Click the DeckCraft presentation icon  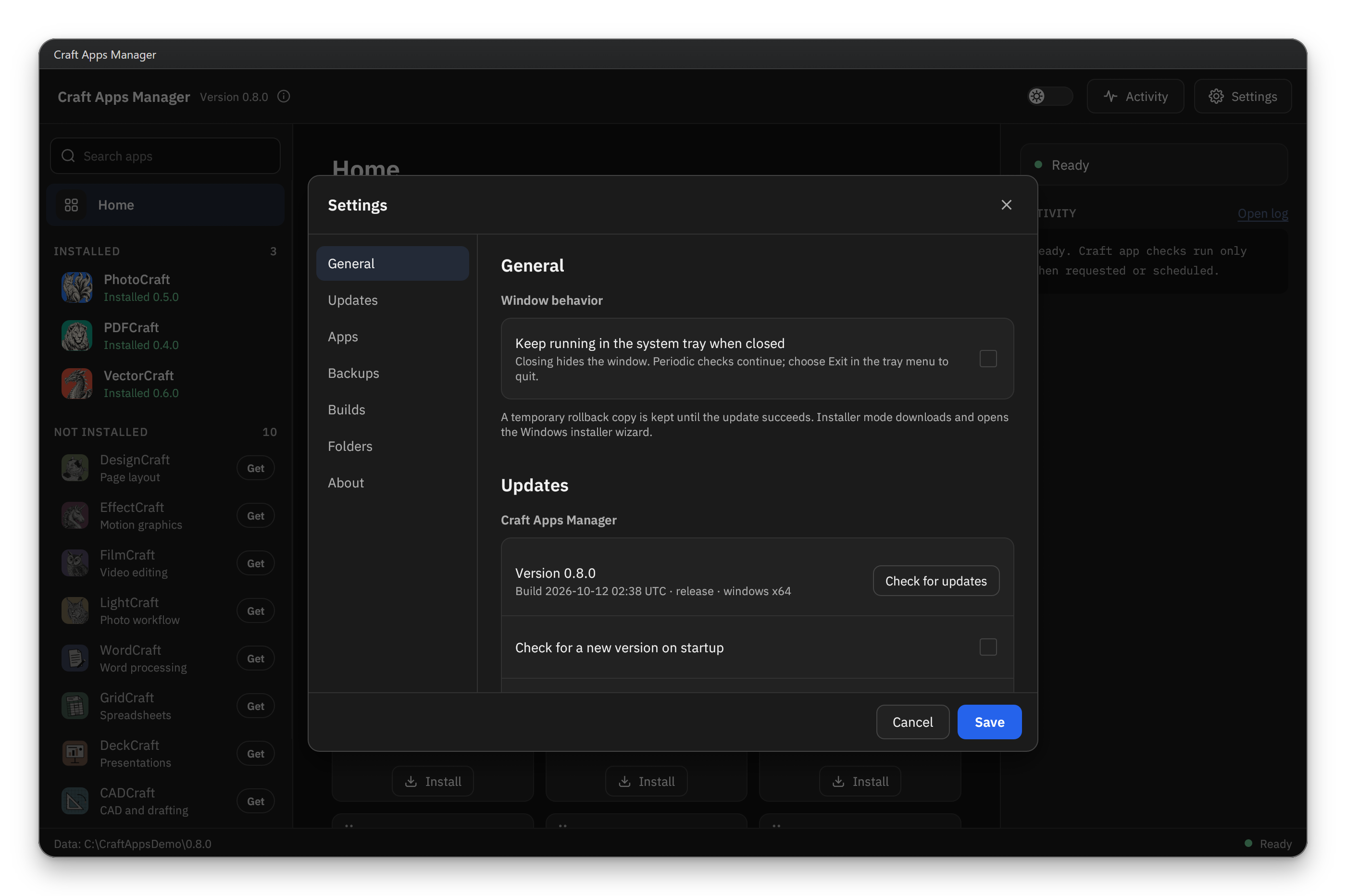coord(75,754)
